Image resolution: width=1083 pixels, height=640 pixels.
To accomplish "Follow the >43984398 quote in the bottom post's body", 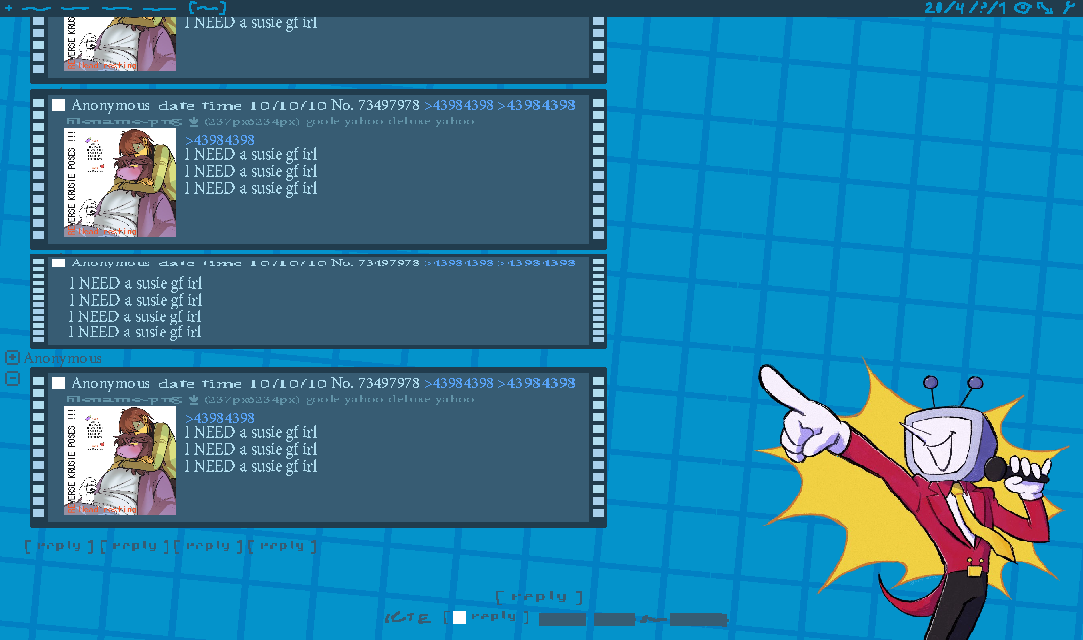I will (x=220, y=418).
